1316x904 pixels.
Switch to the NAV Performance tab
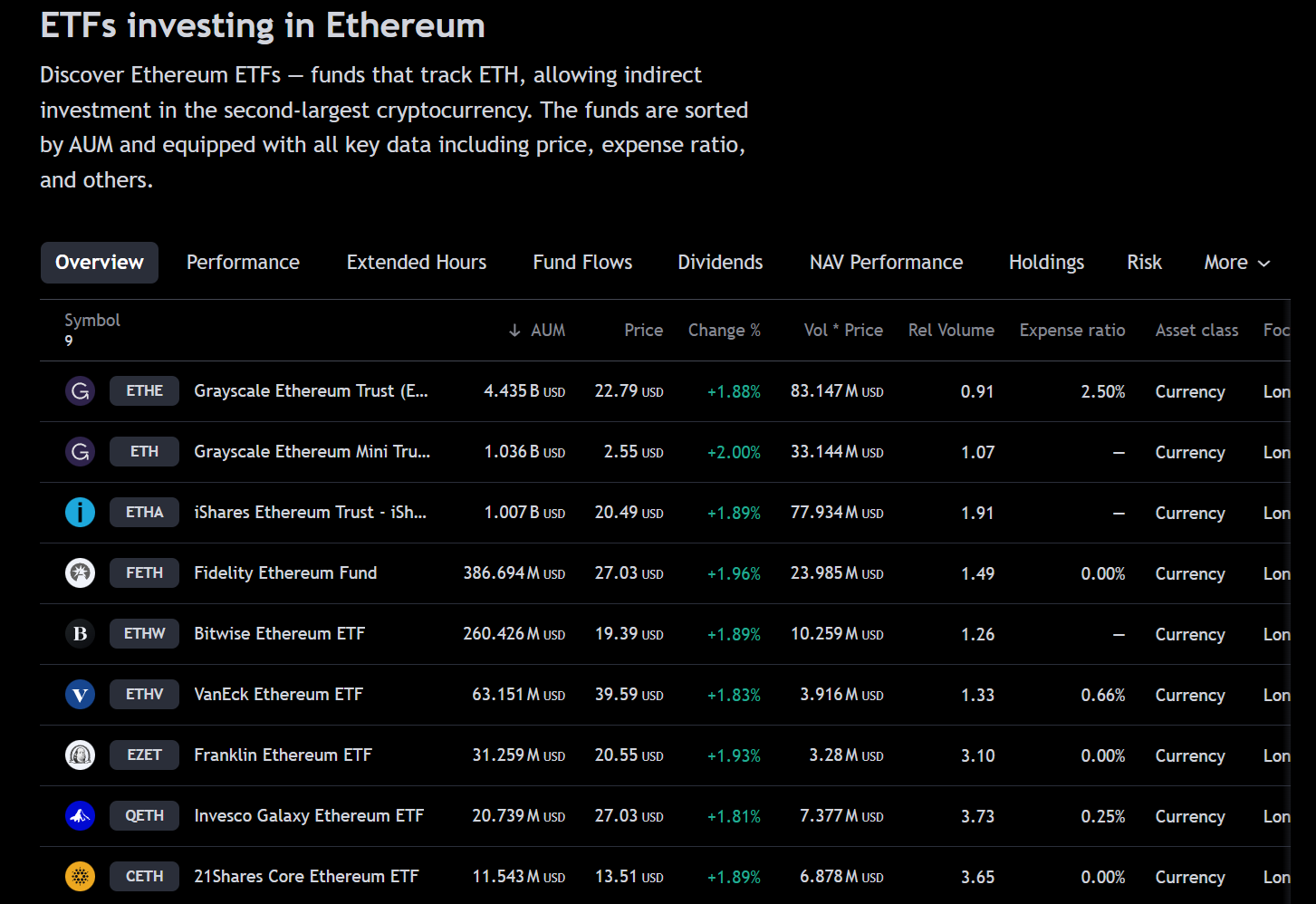click(886, 263)
